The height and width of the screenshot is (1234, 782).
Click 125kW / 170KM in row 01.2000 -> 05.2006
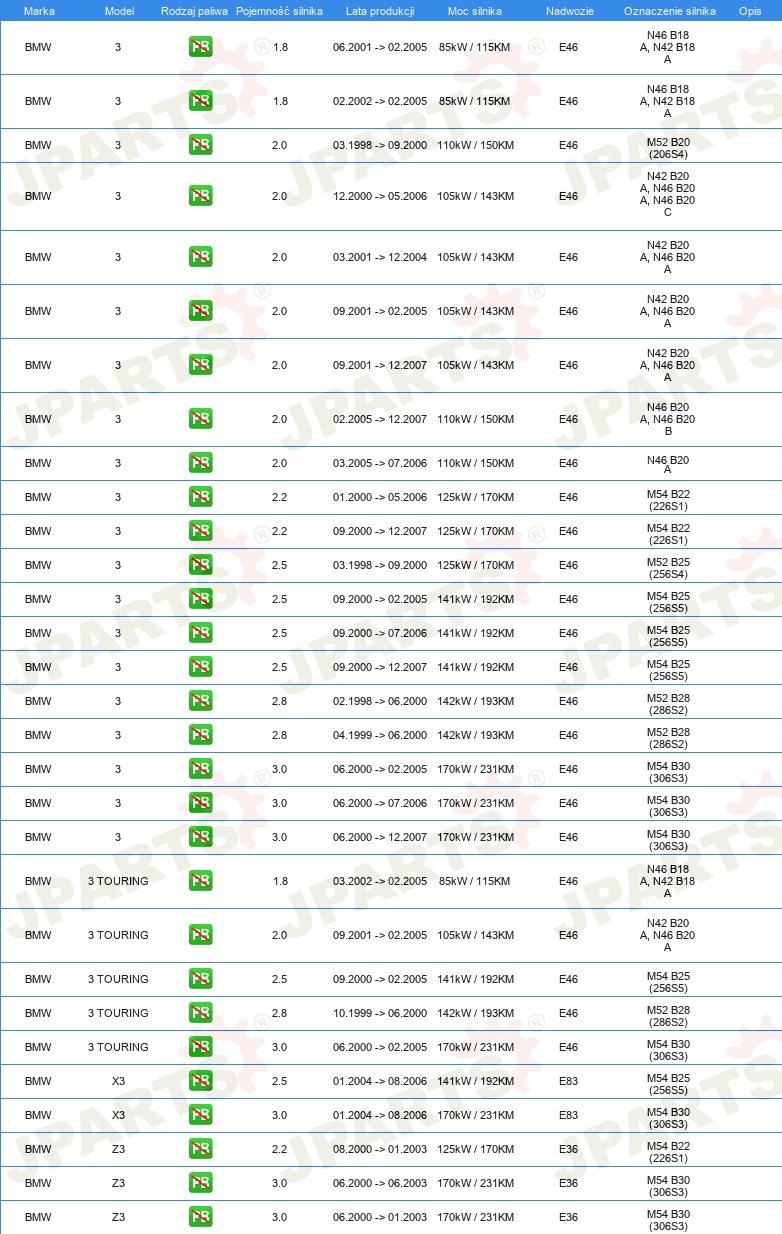(x=475, y=497)
